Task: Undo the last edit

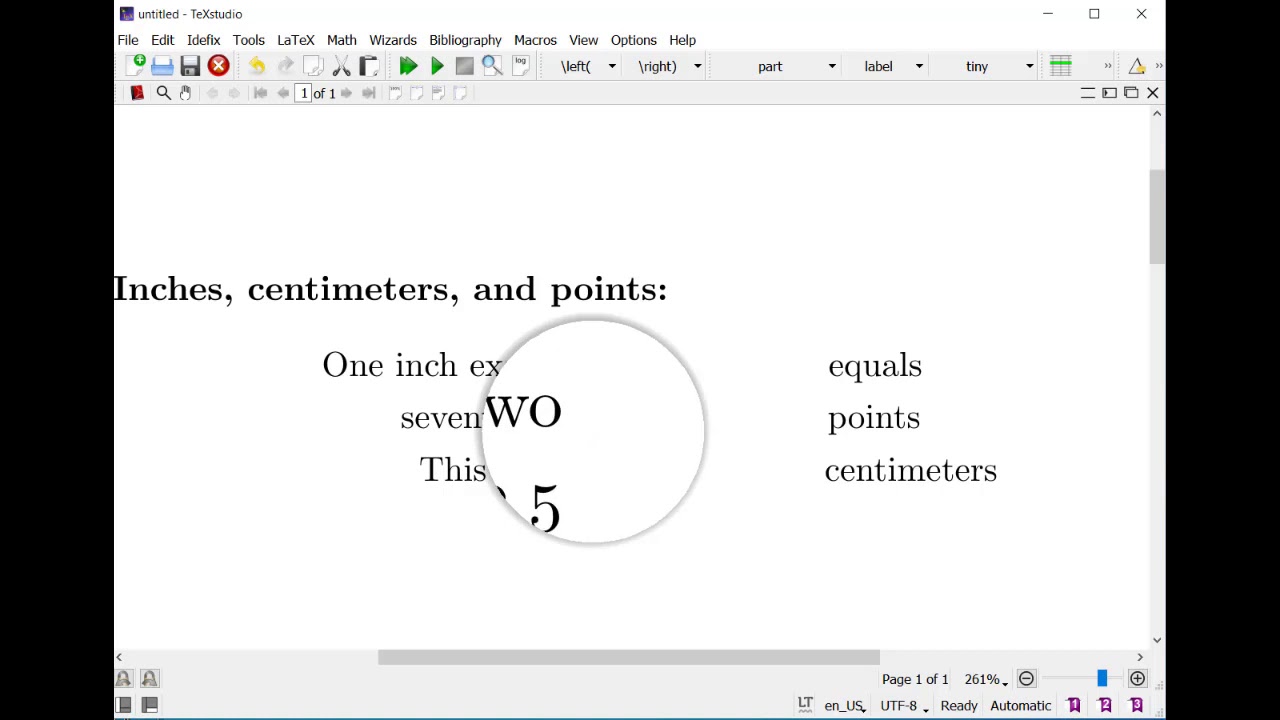Action: pos(257,66)
